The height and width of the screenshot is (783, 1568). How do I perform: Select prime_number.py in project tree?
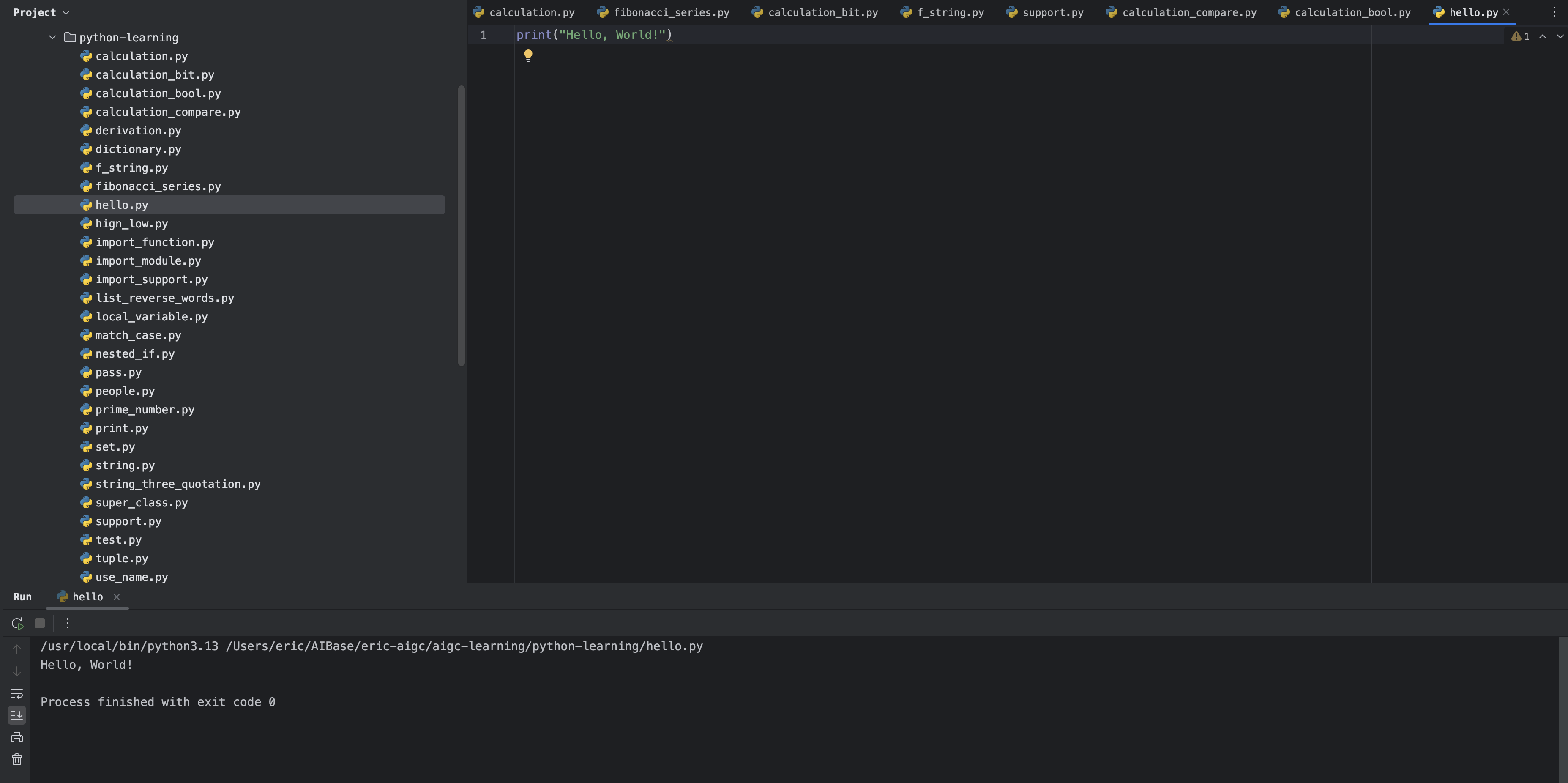[x=137, y=410]
